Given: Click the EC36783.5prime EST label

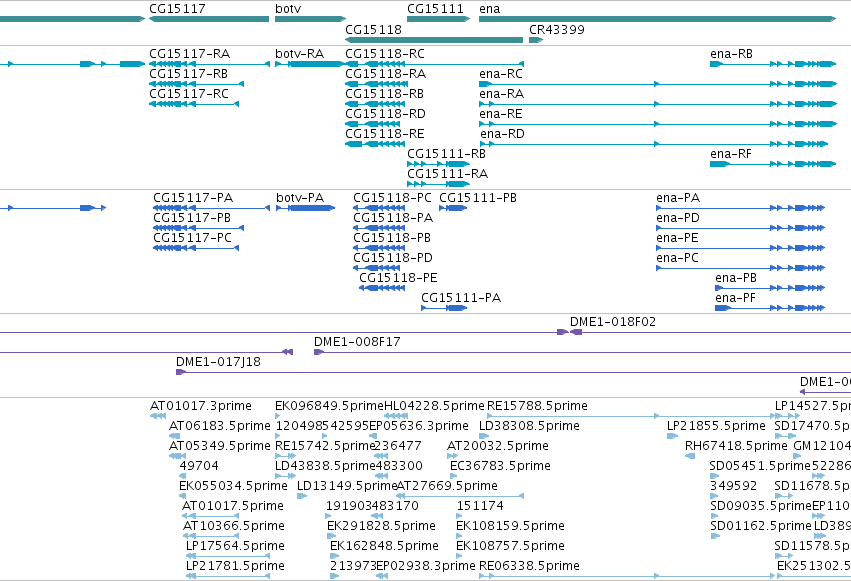Looking at the screenshot, I should (x=500, y=467).
